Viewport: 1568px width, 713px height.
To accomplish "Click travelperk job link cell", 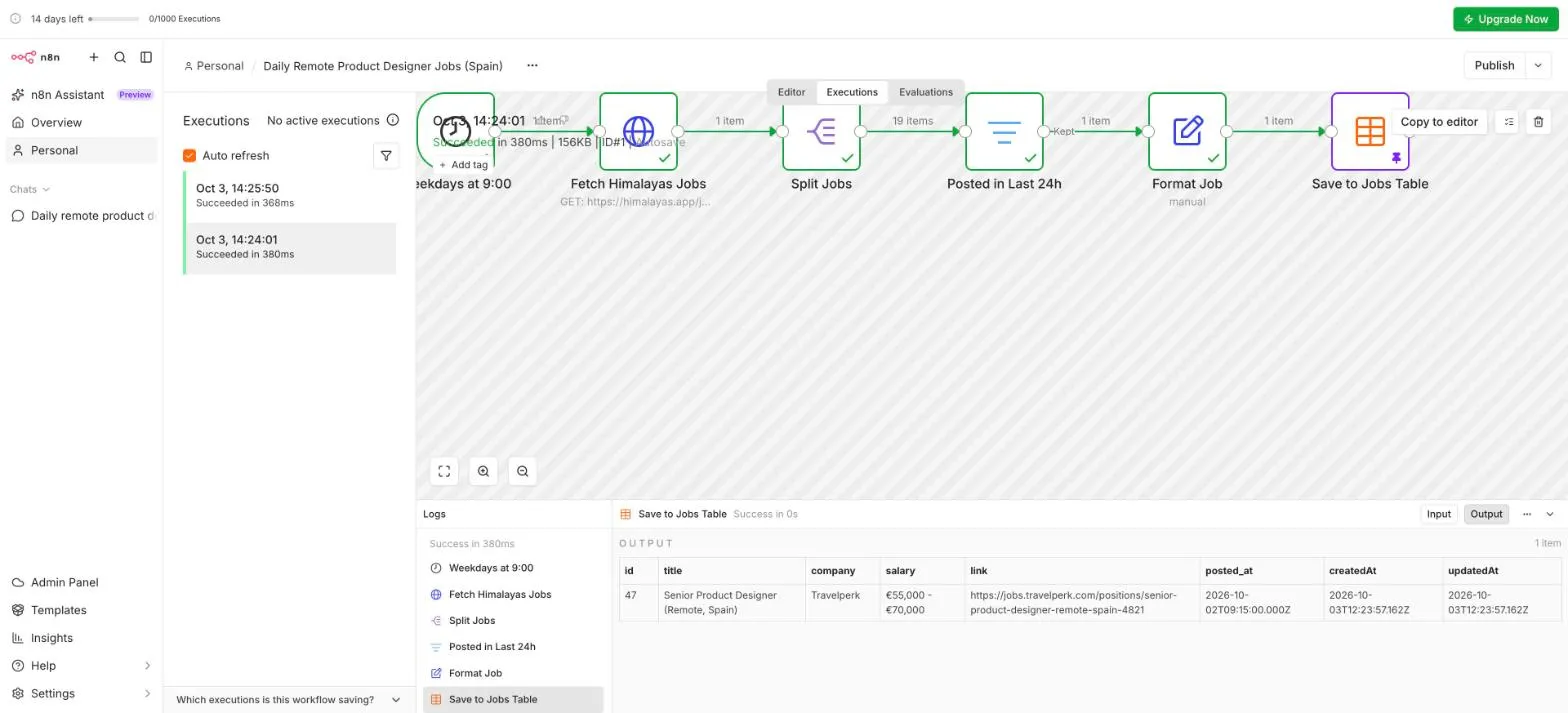I will tap(1083, 602).
